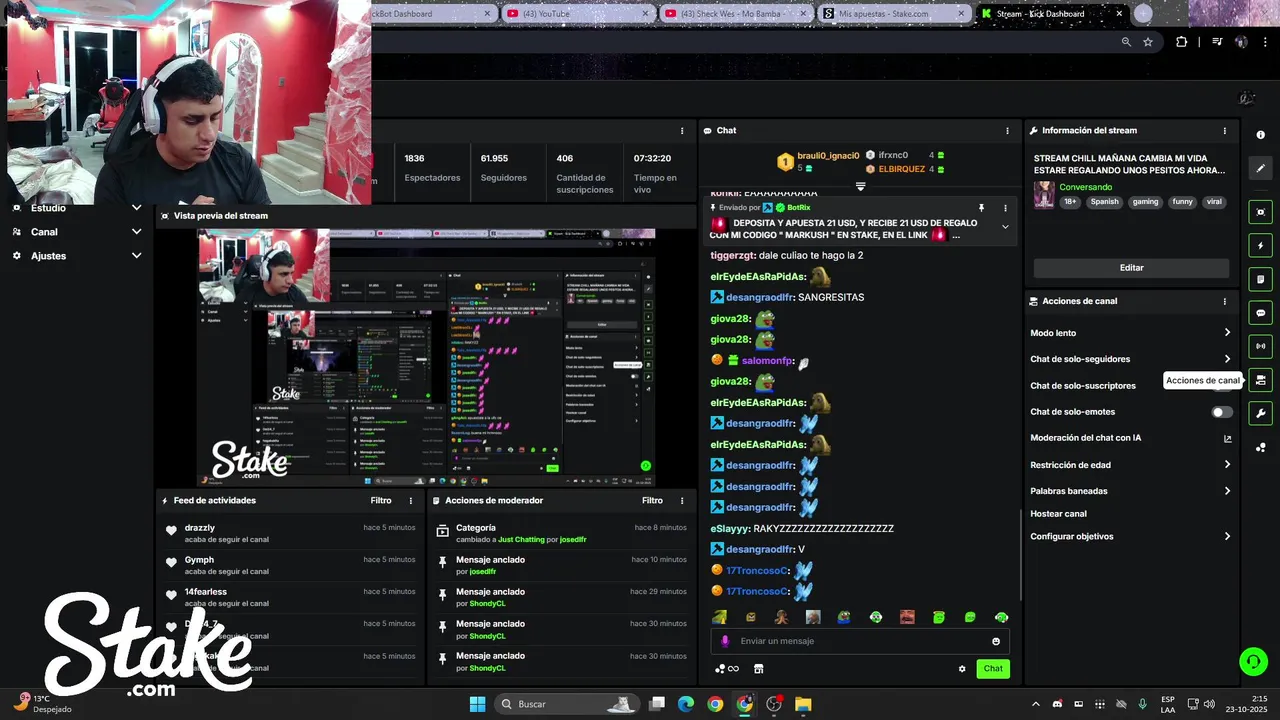Click the Vista previa del stream video

(426, 358)
